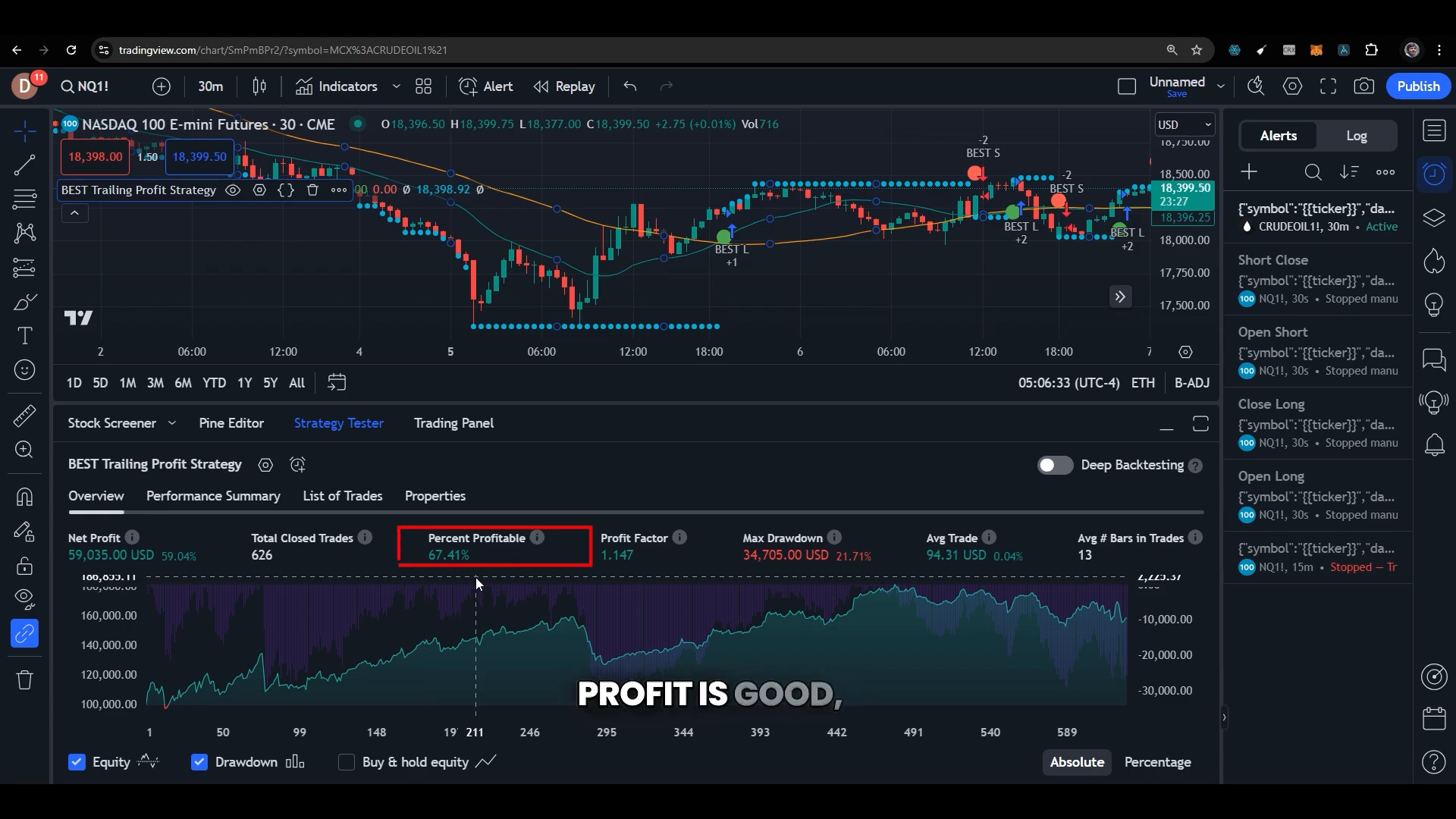Switch to the alerts Log tab

[x=1357, y=136]
